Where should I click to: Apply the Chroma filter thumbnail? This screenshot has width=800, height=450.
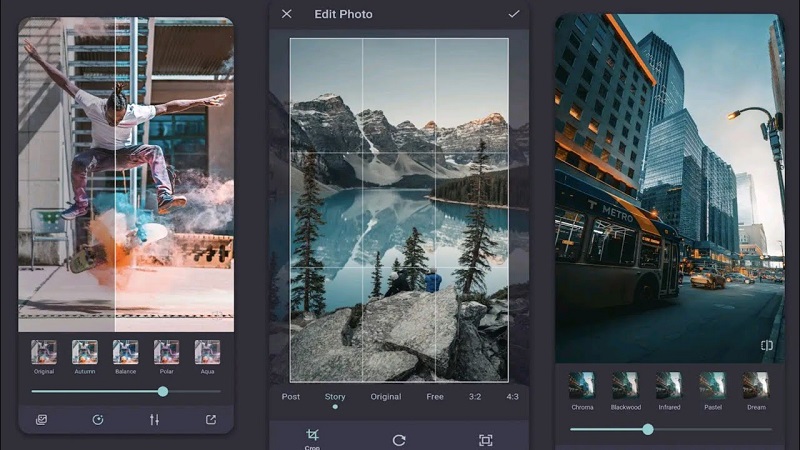[582, 385]
